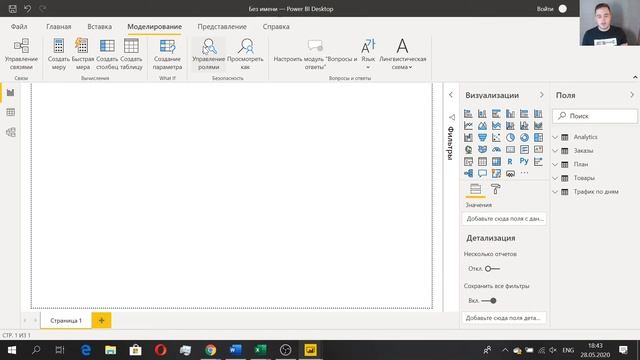The height and width of the screenshot is (360, 640).
Task: Select the donut chart visualization
Action: click(524, 138)
